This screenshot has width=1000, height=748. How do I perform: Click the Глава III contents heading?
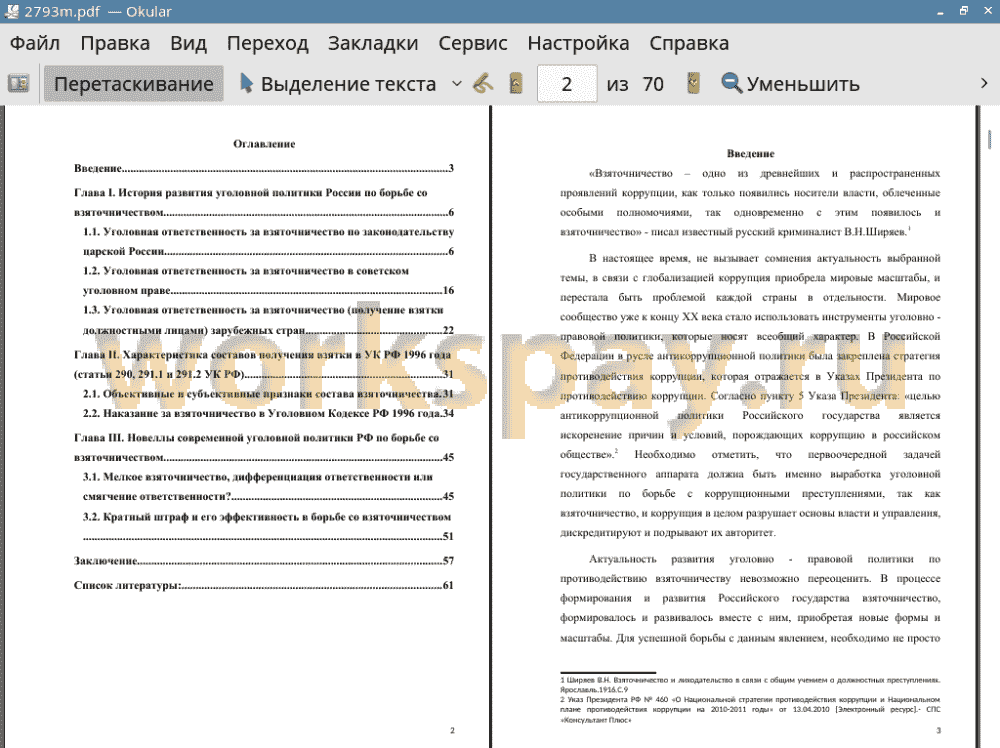[264, 448]
